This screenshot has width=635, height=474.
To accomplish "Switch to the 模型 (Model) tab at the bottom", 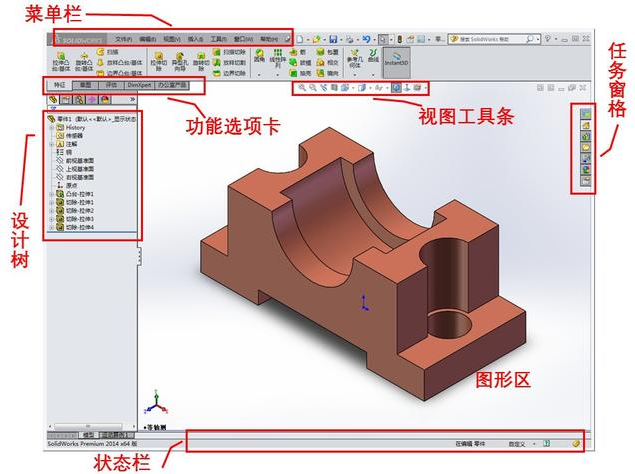I will click(88, 435).
